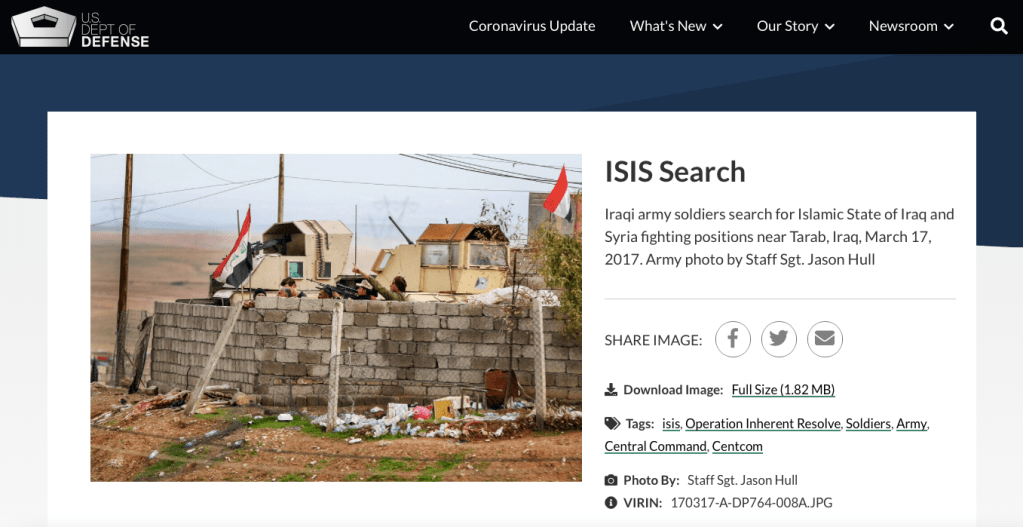The image size is (1023, 527).
Task: Open the Coronavirus Update menu item
Action: [532, 26]
